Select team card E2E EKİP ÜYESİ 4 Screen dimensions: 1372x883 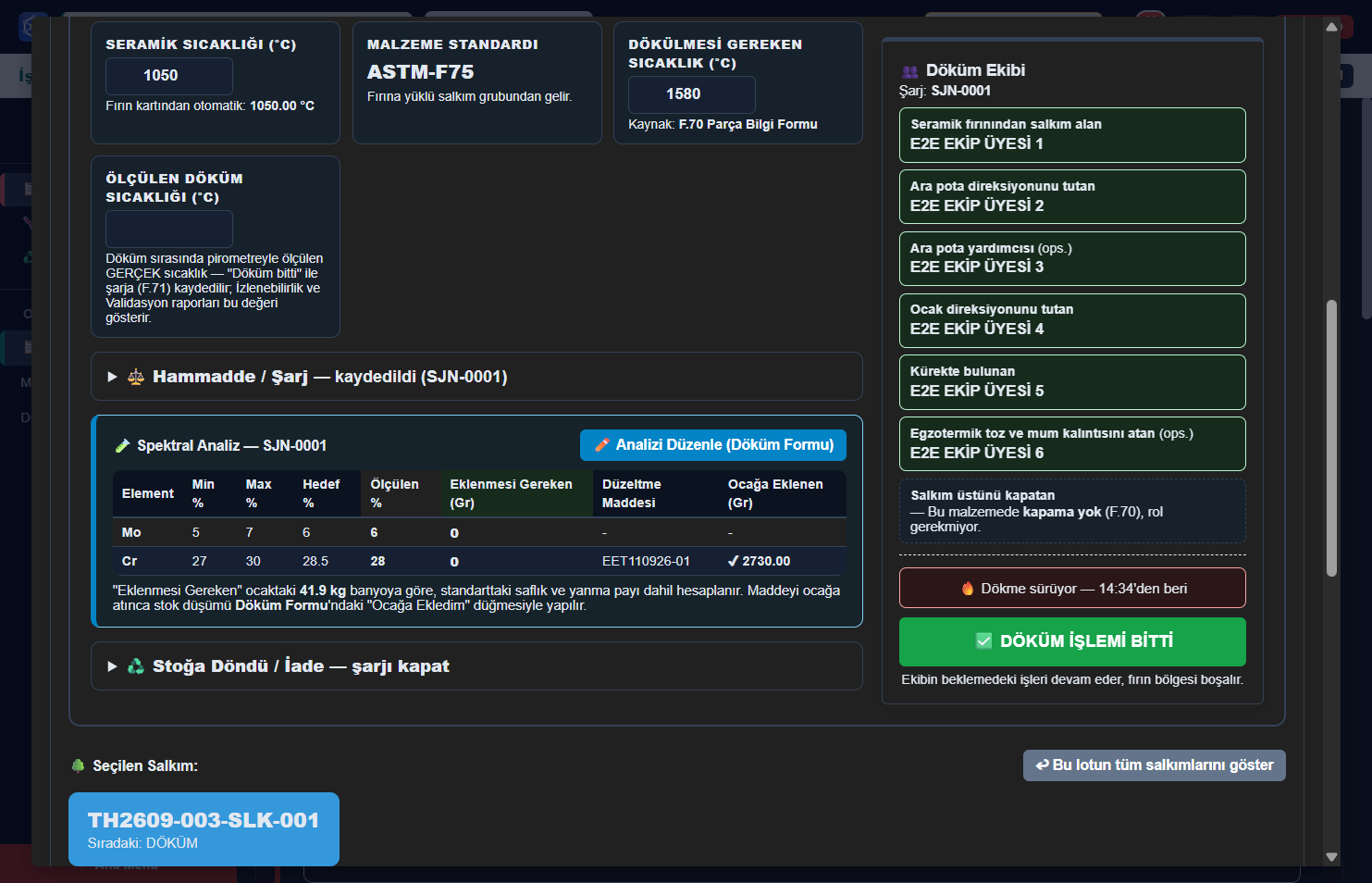point(1072,320)
